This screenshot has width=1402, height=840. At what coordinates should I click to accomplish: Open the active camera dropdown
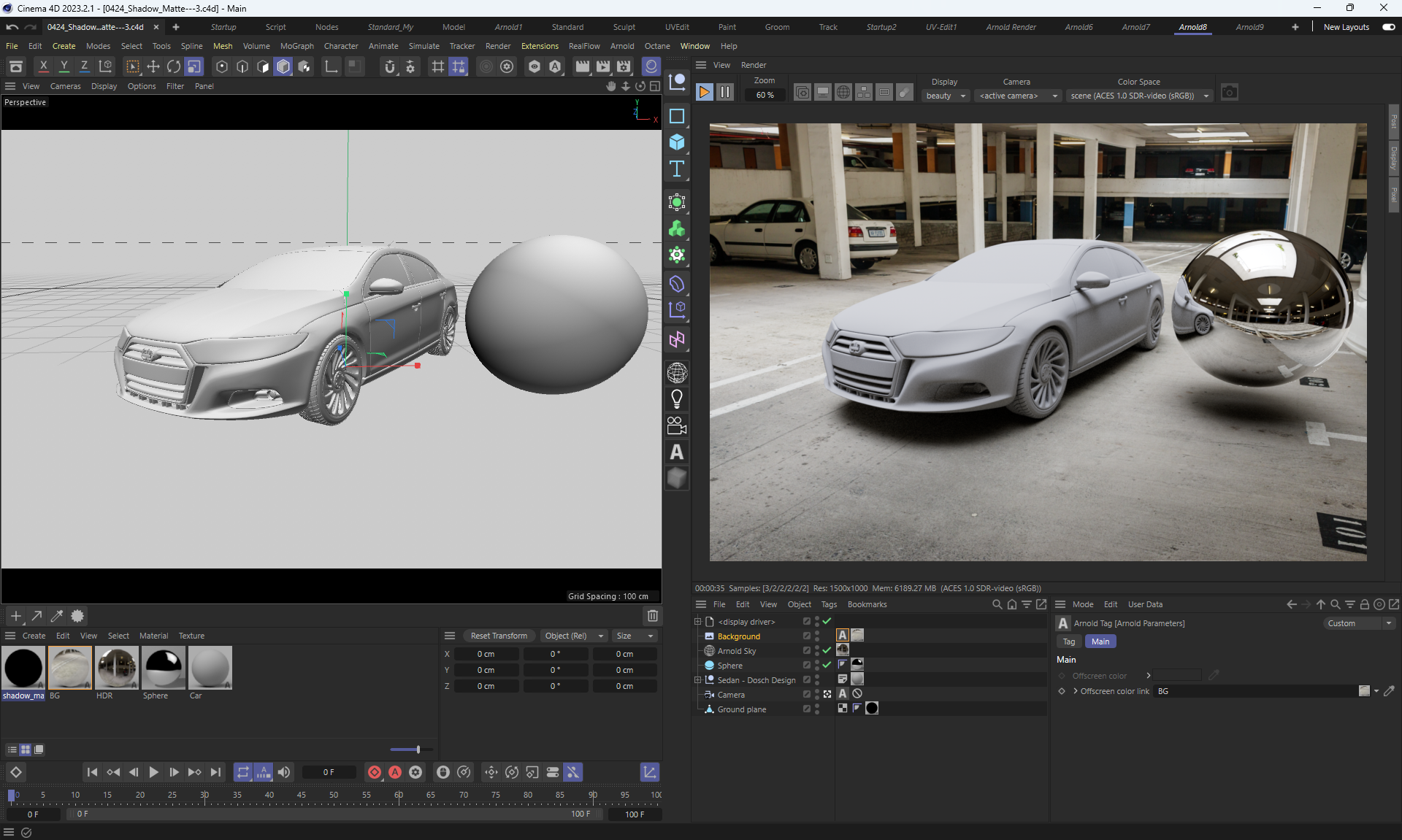pyautogui.click(x=1018, y=96)
